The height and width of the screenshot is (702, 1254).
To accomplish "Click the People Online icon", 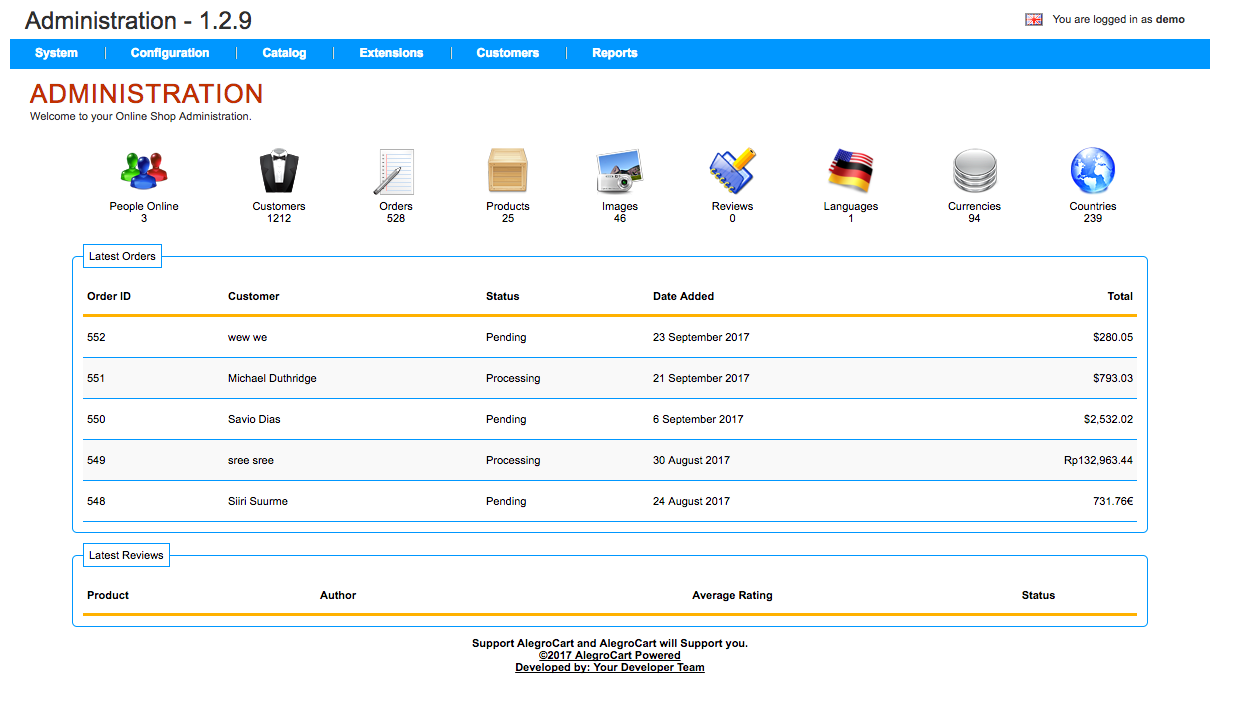I will (x=144, y=171).
